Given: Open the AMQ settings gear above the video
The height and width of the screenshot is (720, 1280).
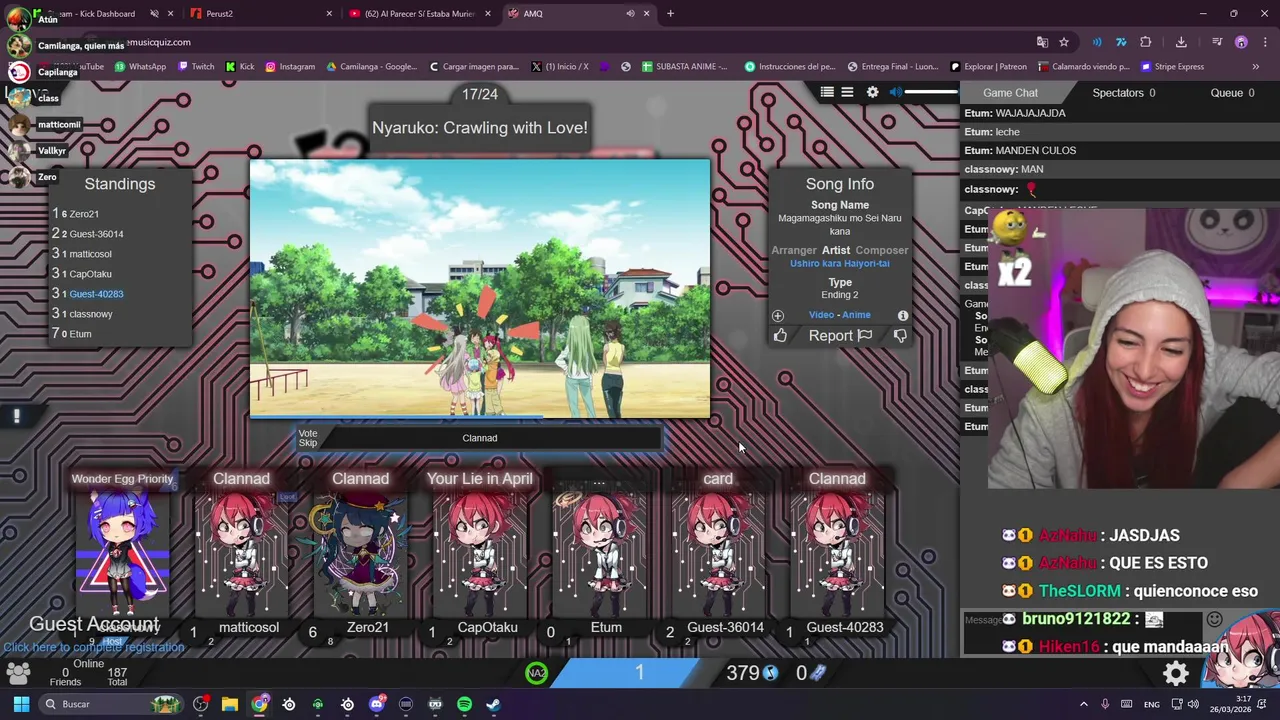Looking at the screenshot, I should 872,92.
